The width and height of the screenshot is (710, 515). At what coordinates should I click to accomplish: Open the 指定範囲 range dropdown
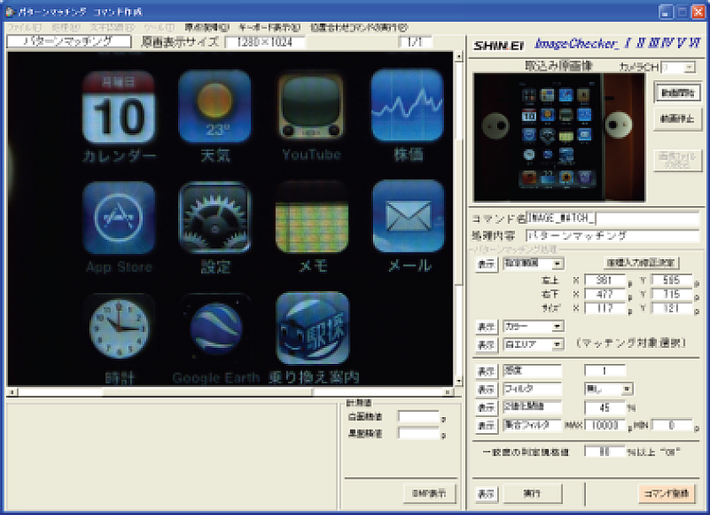(x=557, y=263)
